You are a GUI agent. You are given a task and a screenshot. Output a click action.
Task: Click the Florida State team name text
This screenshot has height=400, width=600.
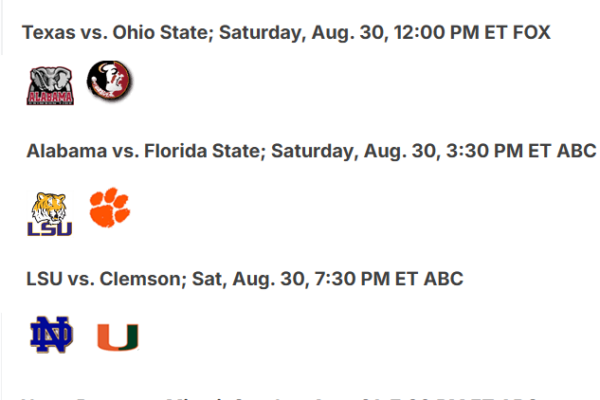(205, 151)
